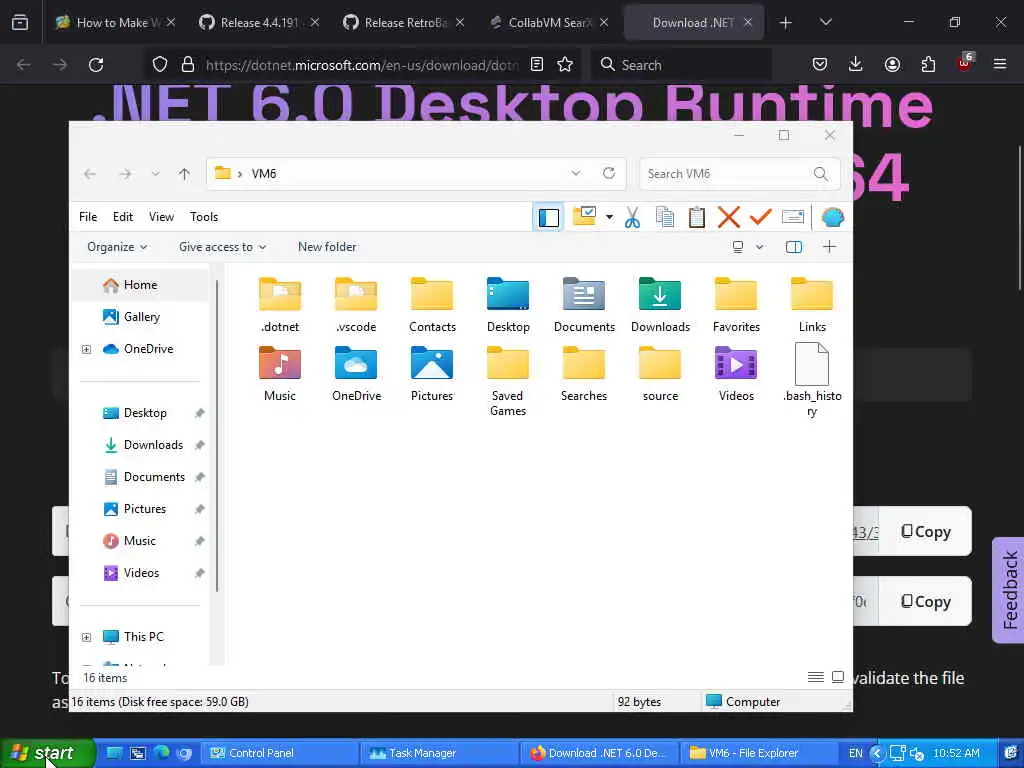
Task: Click the Cut scissors icon
Action: [x=632, y=217]
